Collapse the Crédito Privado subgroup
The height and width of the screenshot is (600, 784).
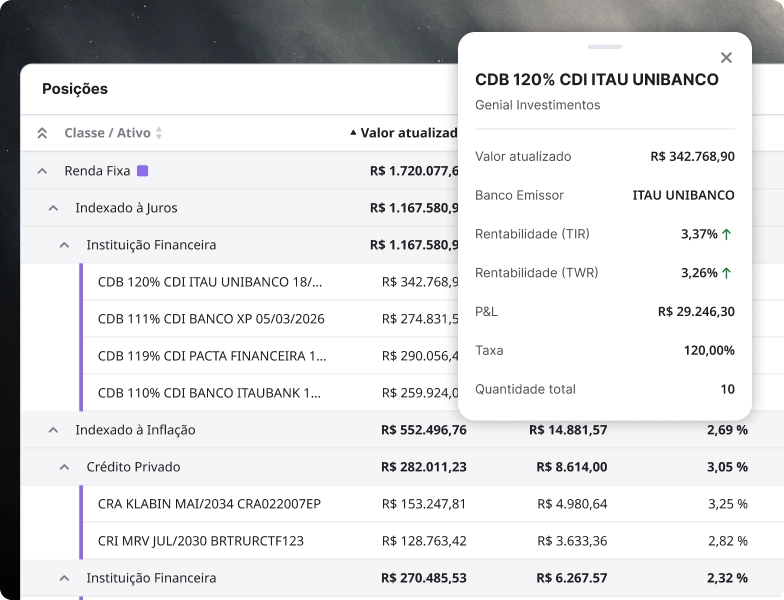[64, 467]
